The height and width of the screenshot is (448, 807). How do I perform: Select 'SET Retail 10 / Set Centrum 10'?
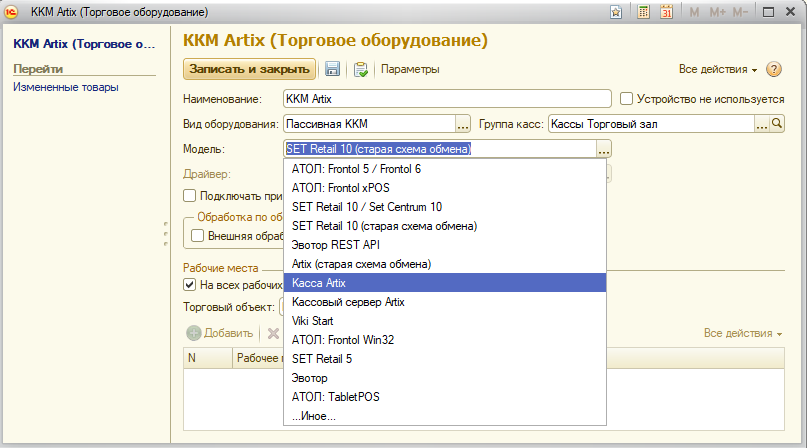pos(445,207)
